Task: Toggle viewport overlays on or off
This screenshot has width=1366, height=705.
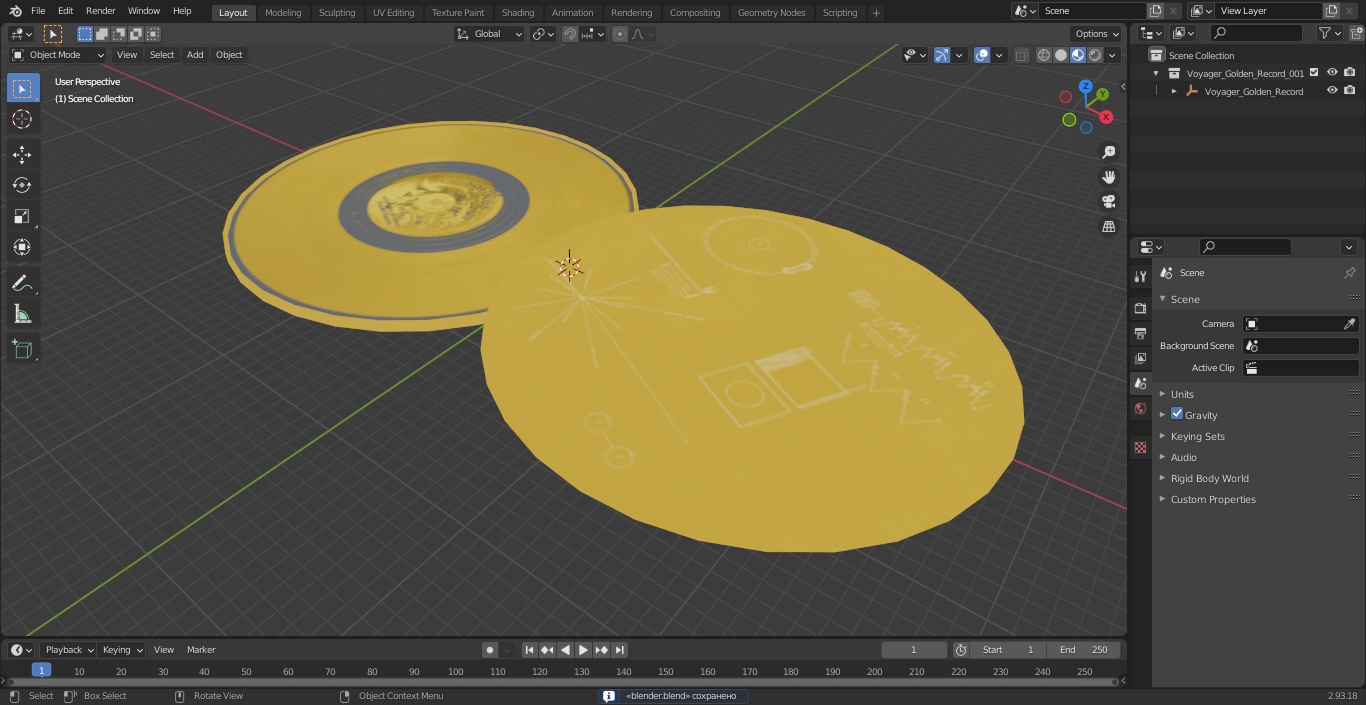Action: 982,55
